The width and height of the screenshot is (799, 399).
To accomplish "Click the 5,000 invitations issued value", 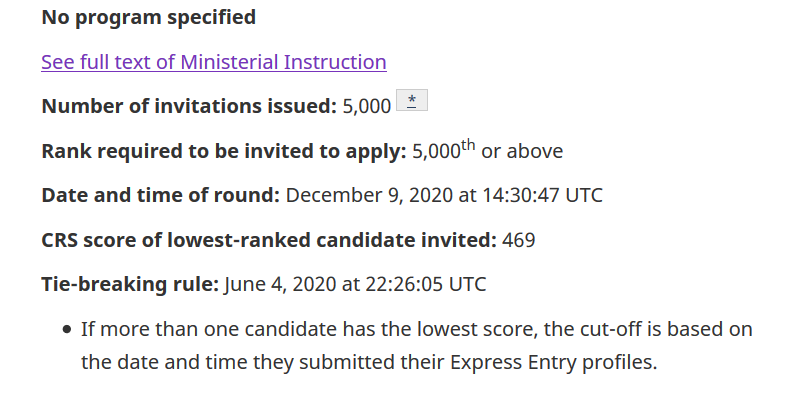I will tap(367, 107).
